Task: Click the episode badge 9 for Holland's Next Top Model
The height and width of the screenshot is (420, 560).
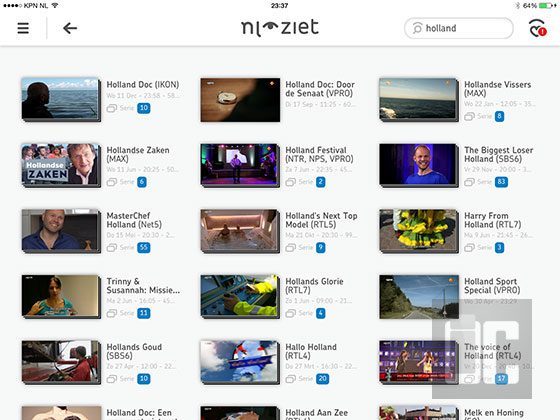Action: tap(321, 248)
